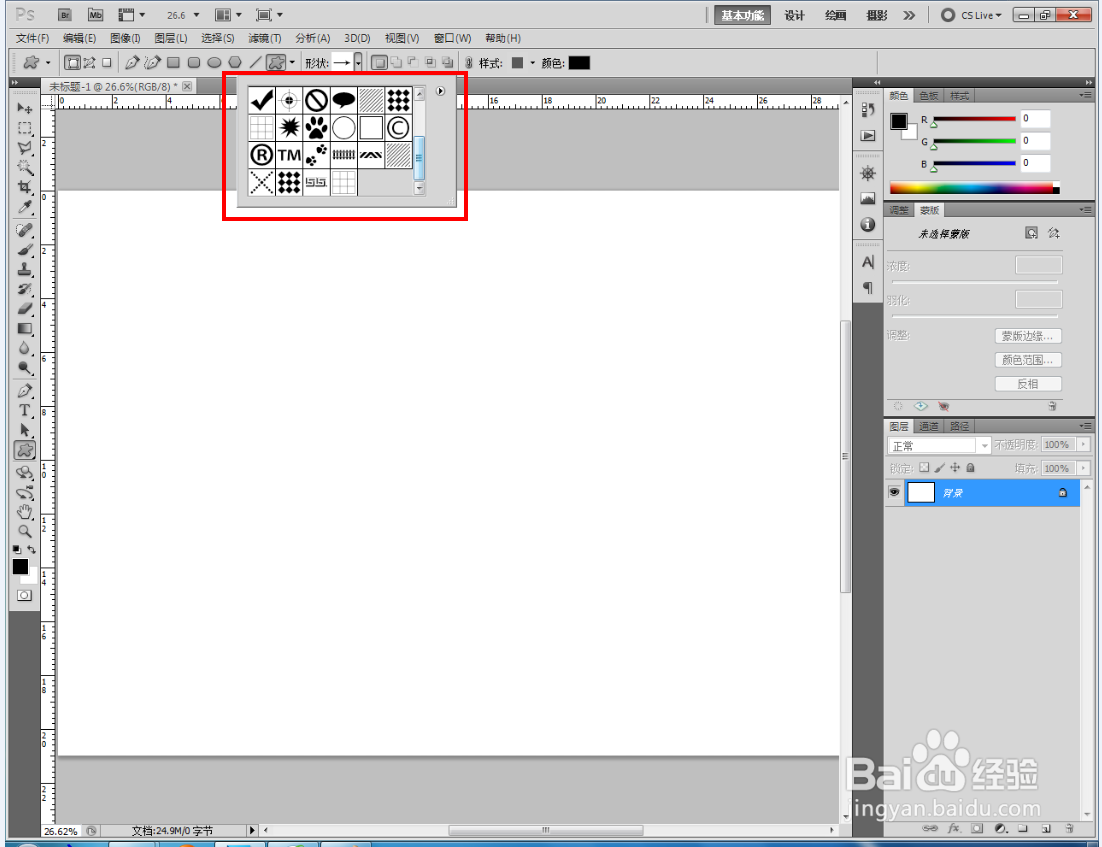Toggle lock transparent pixels
1102x847 pixels.
(x=924, y=467)
